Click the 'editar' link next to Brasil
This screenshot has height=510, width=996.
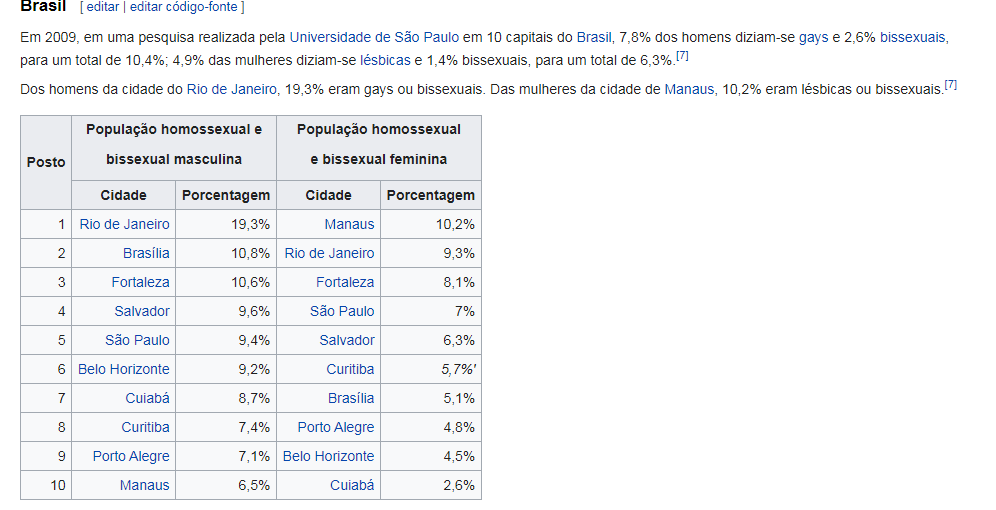click(102, 7)
